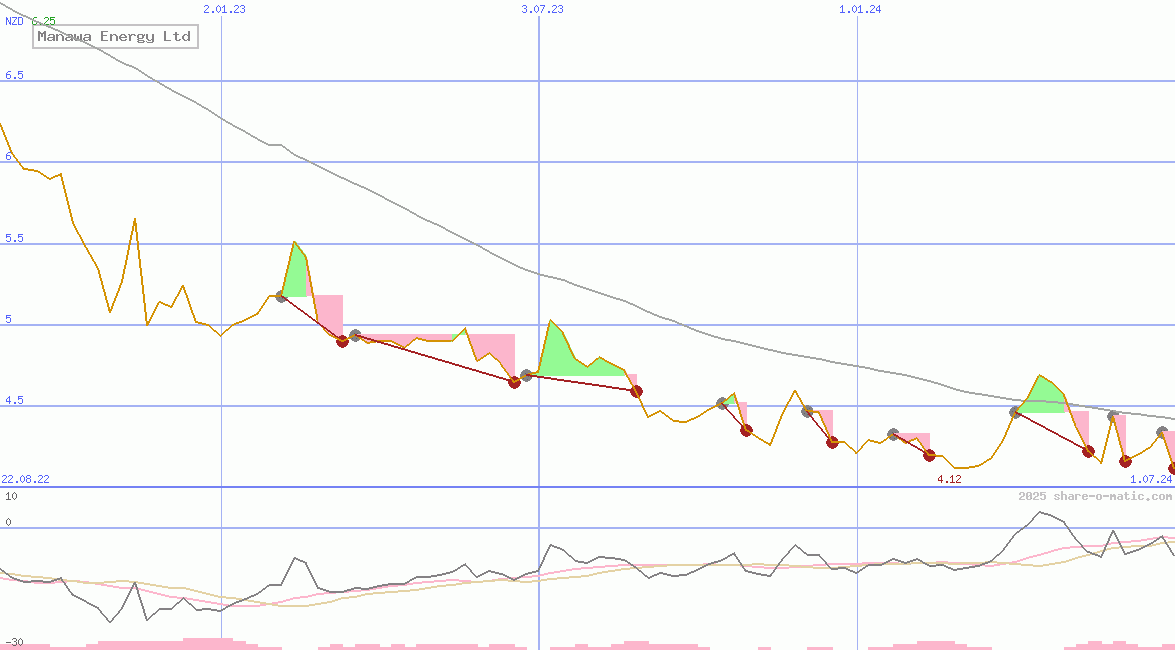Select the NZD currency label
Image resolution: width=1175 pixels, height=650 pixels.
14,21
